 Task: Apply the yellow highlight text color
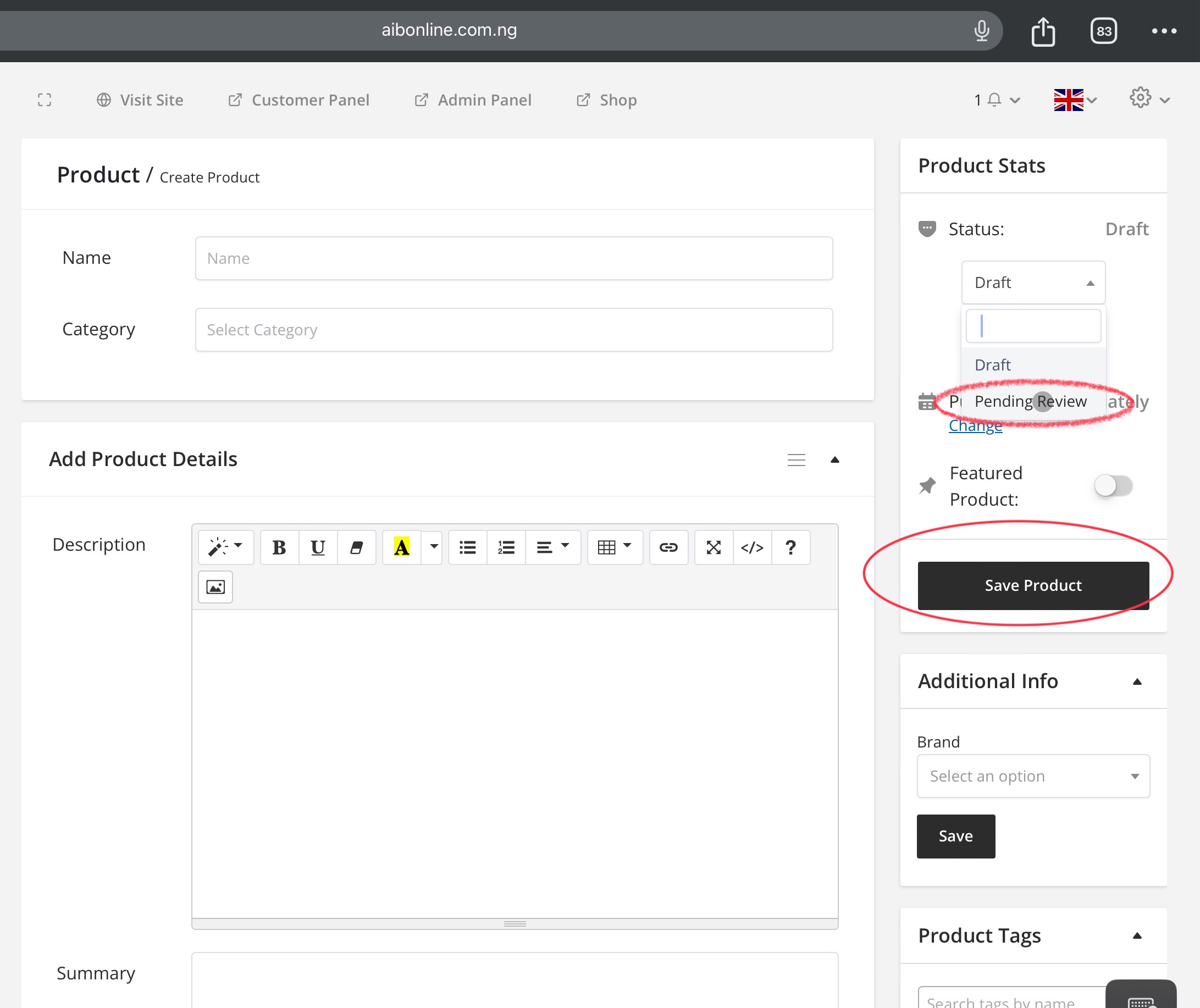pyautogui.click(x=402, y=547)
